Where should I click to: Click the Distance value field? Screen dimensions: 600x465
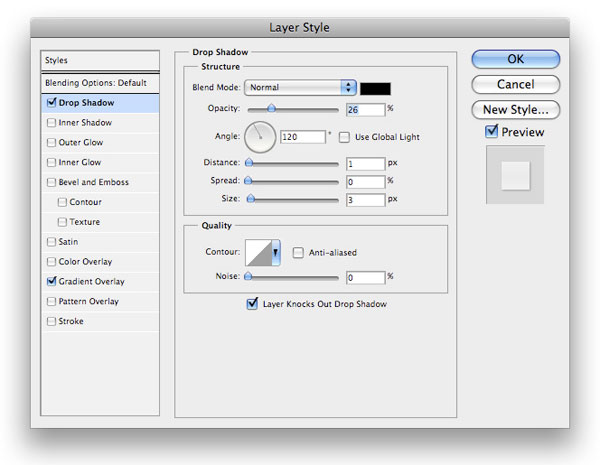click(x=365, y=164)
